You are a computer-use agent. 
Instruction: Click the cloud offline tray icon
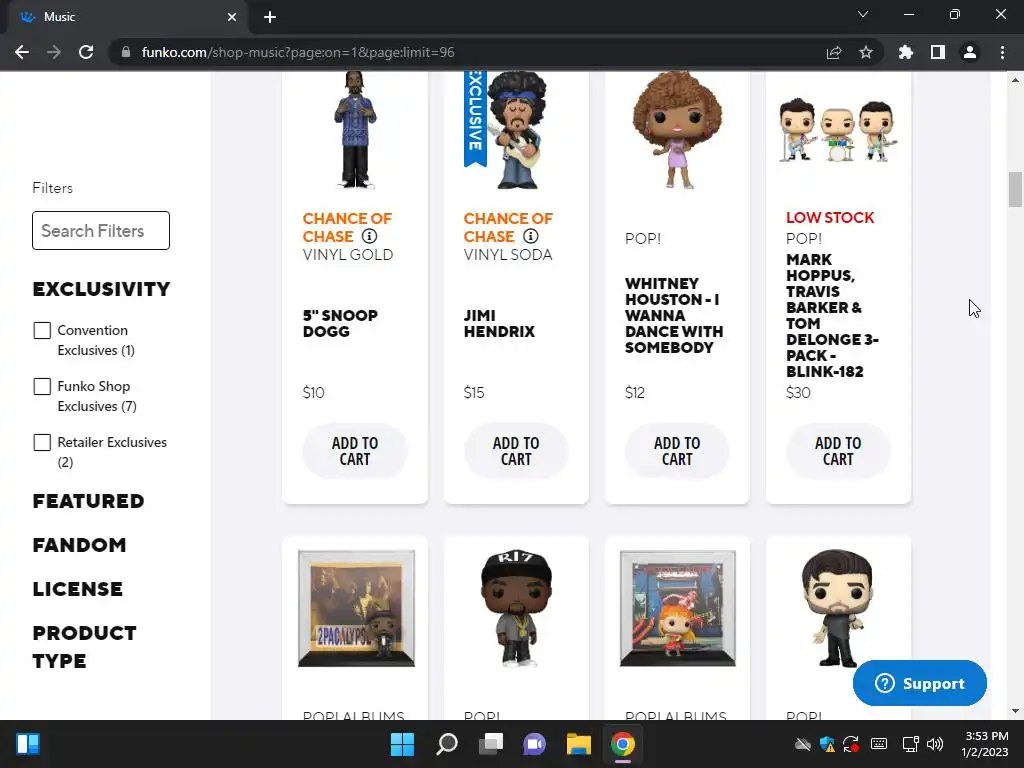803,744
